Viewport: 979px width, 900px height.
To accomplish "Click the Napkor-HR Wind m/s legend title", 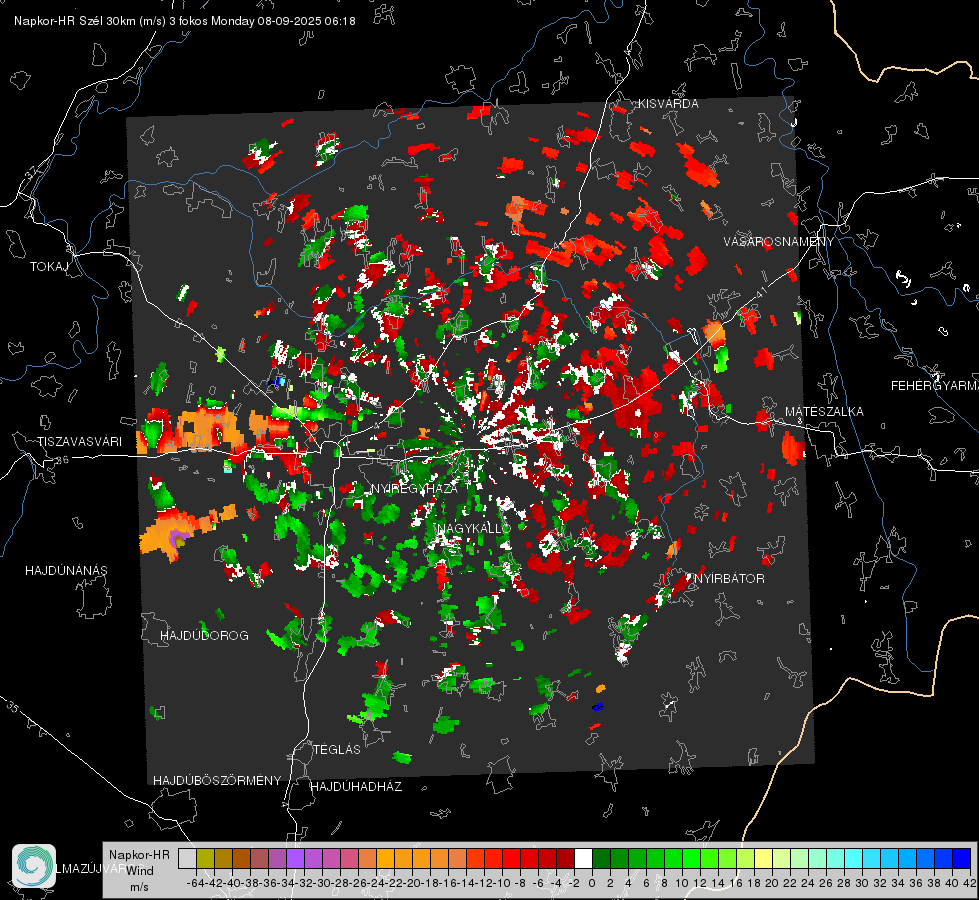I will [139, 871].
